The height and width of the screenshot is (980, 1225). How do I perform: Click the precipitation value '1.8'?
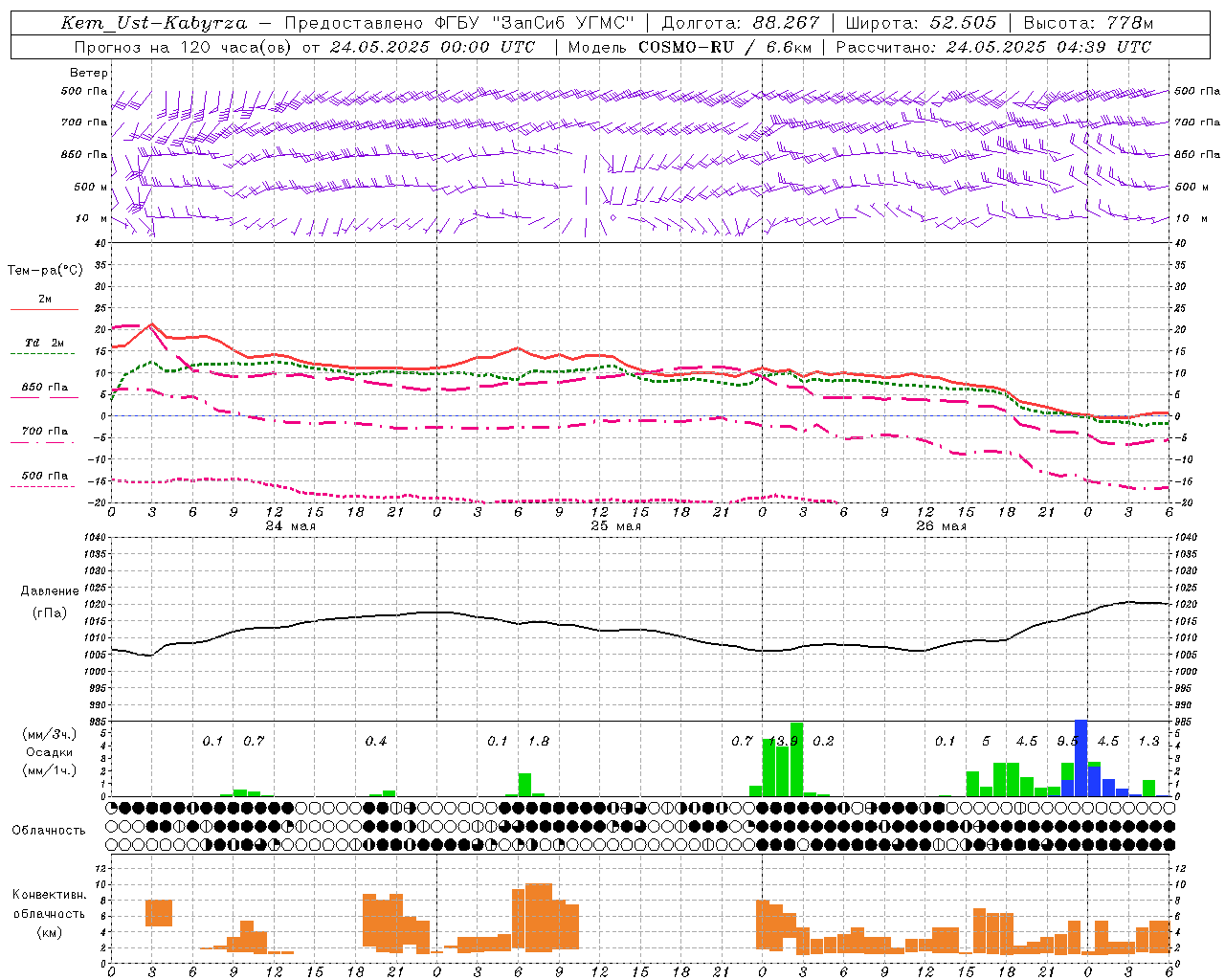(x=539, y=742)
